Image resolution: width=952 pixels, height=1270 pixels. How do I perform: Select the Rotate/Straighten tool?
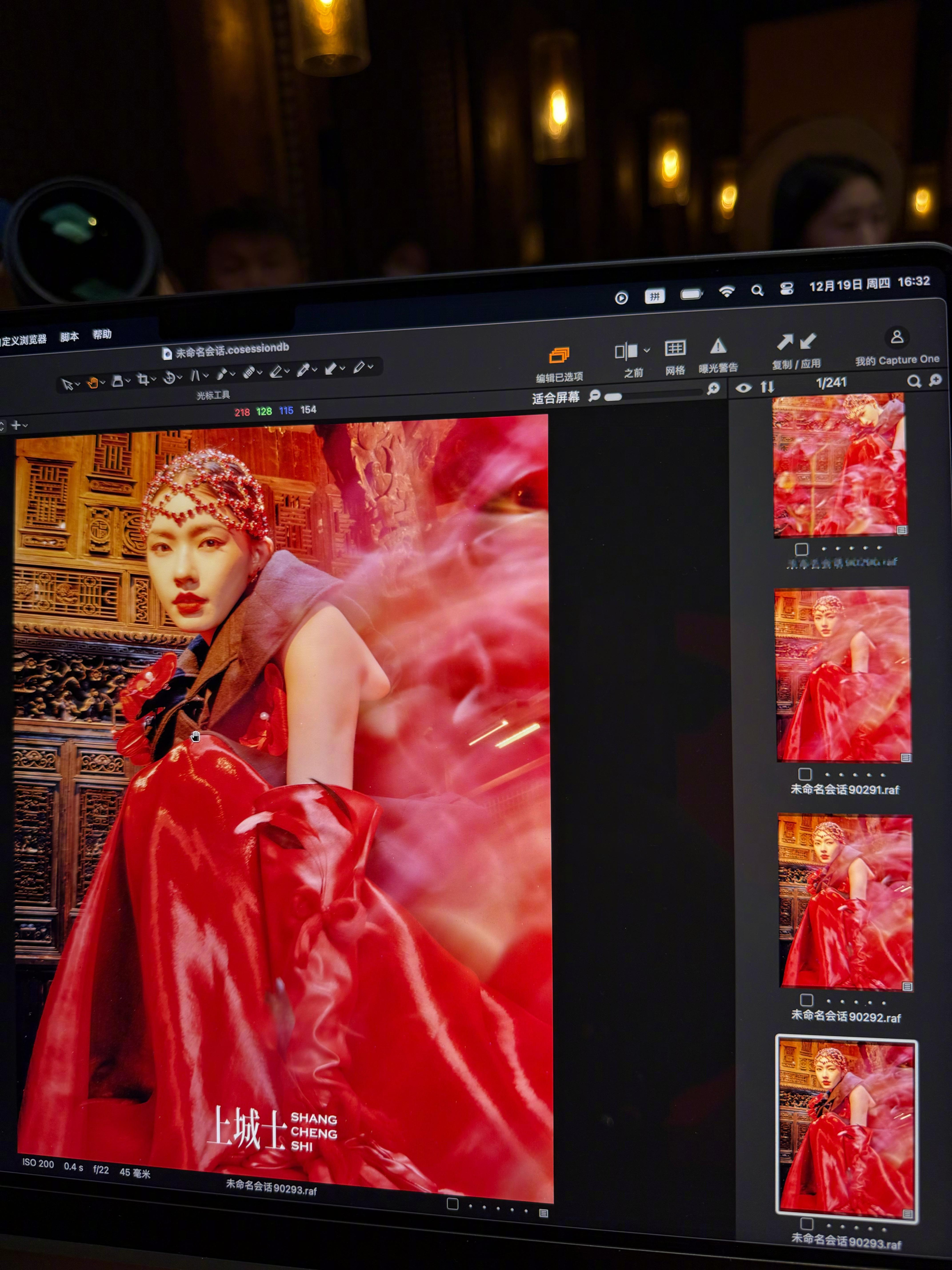(169, 378)
